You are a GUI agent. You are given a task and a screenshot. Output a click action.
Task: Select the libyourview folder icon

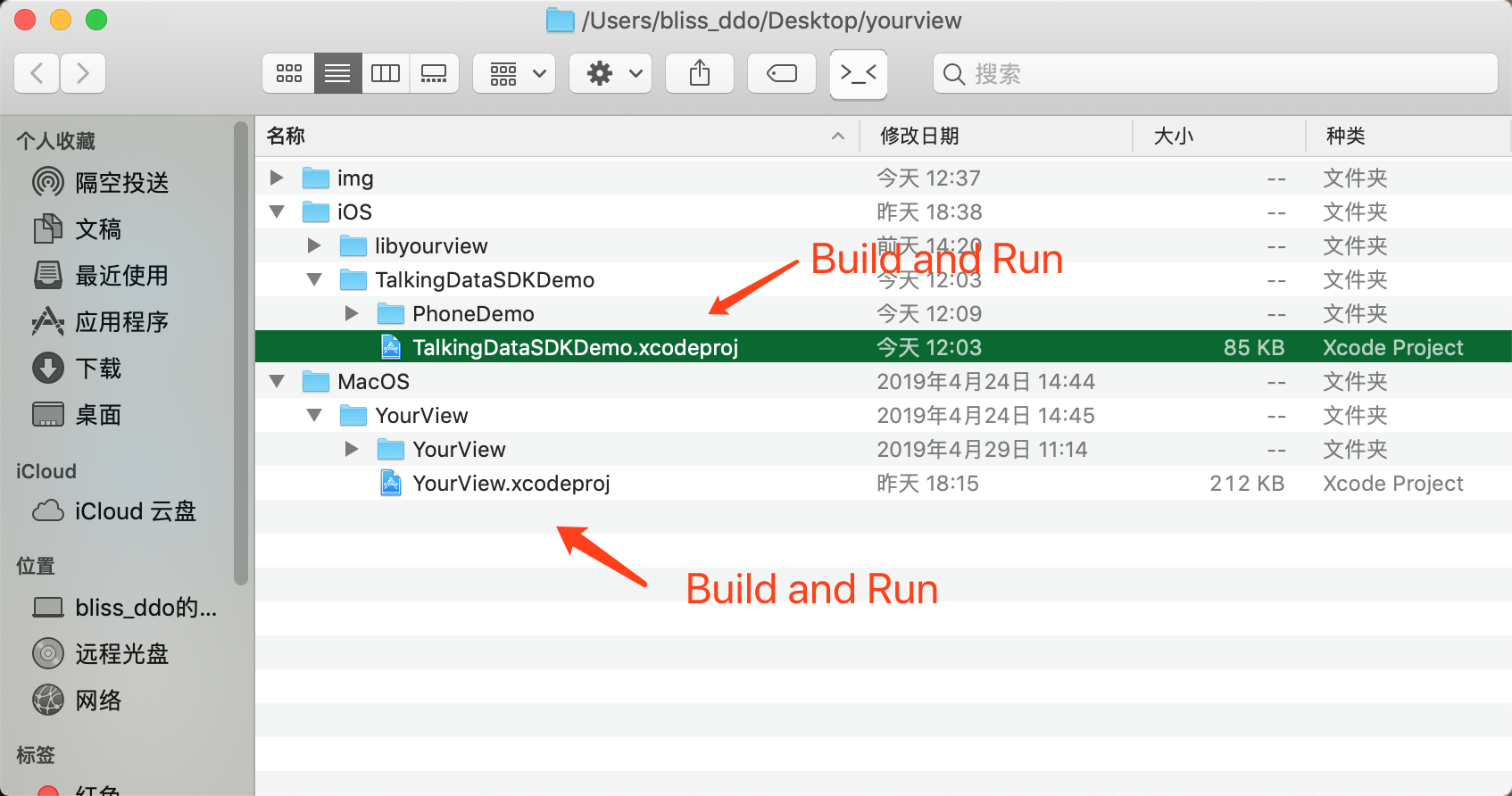coord(353,245)
